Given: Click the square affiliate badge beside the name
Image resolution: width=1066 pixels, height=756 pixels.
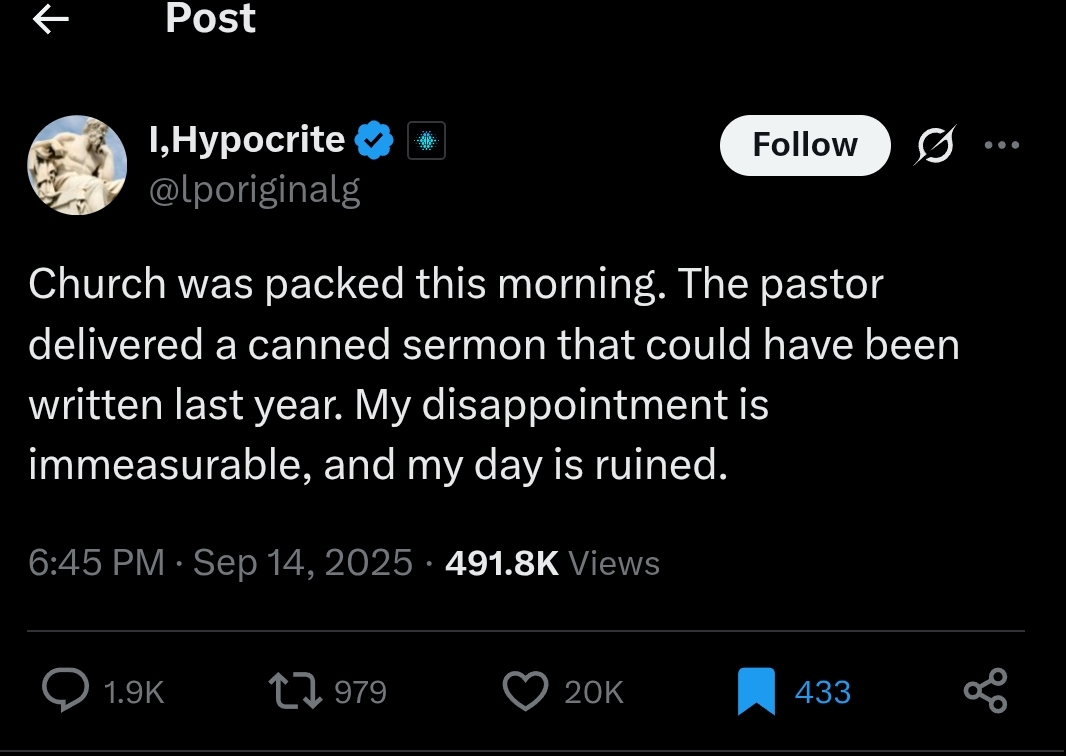Looking at the screenshot, I should pyautogui.click(x=425, y=144).
